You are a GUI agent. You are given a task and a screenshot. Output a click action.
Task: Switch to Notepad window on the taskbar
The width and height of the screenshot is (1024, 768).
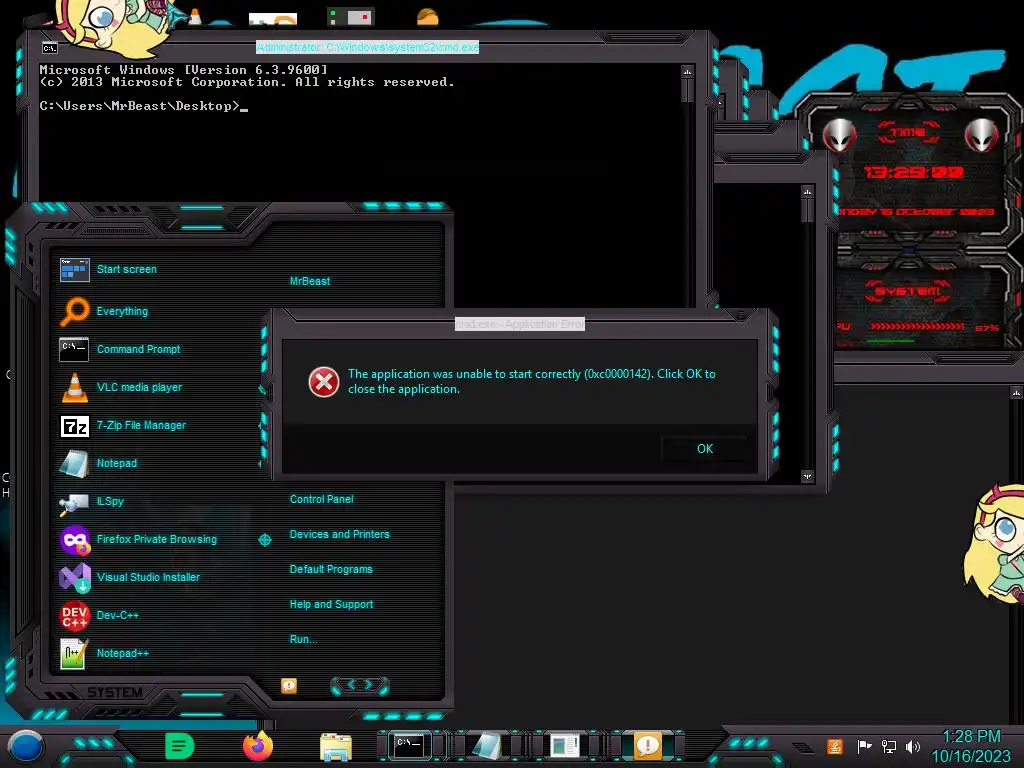(487, 746)
